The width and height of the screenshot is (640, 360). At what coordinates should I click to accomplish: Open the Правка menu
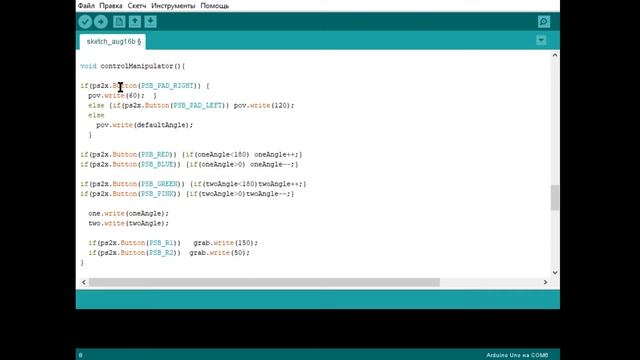point(111,6)
